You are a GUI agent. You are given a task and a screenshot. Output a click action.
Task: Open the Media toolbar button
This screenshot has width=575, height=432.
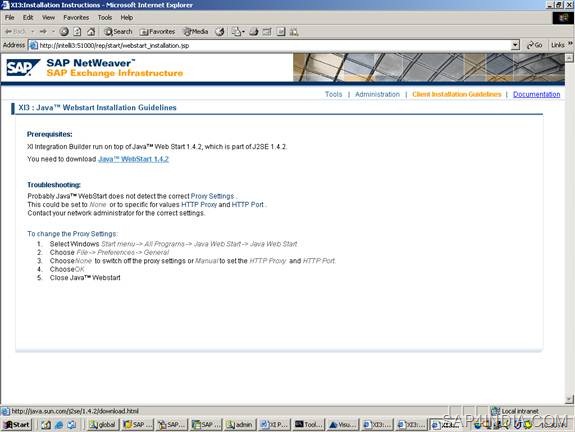pos(196,32)
